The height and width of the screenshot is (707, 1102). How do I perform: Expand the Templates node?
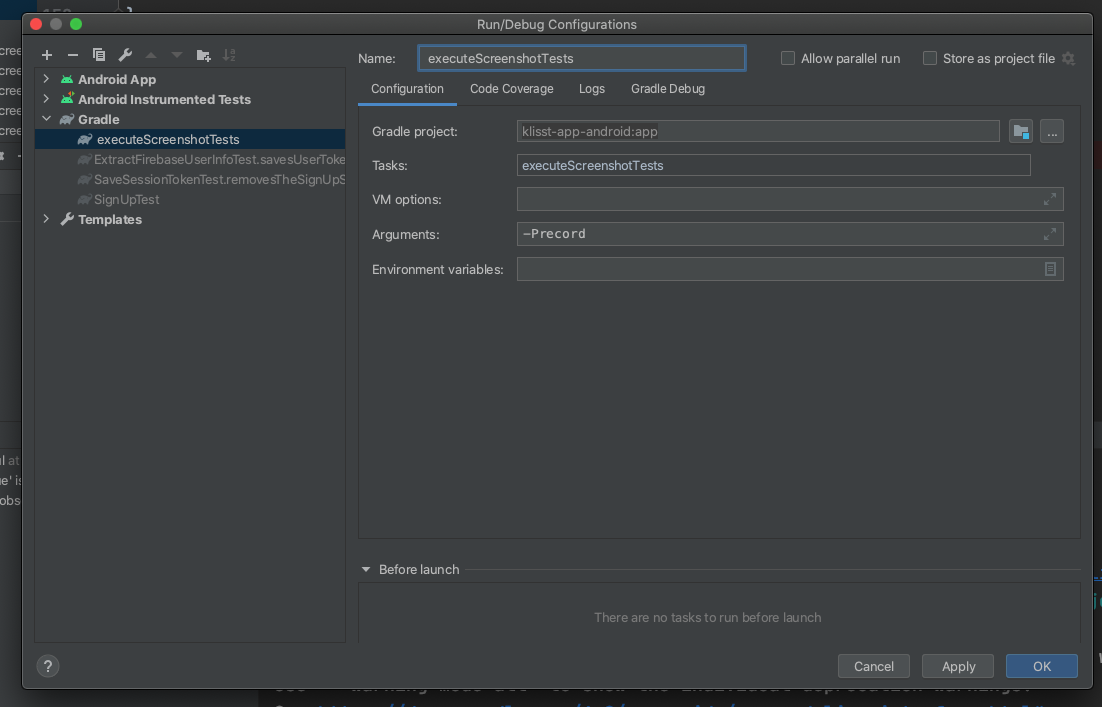click(x=46, y=219)
